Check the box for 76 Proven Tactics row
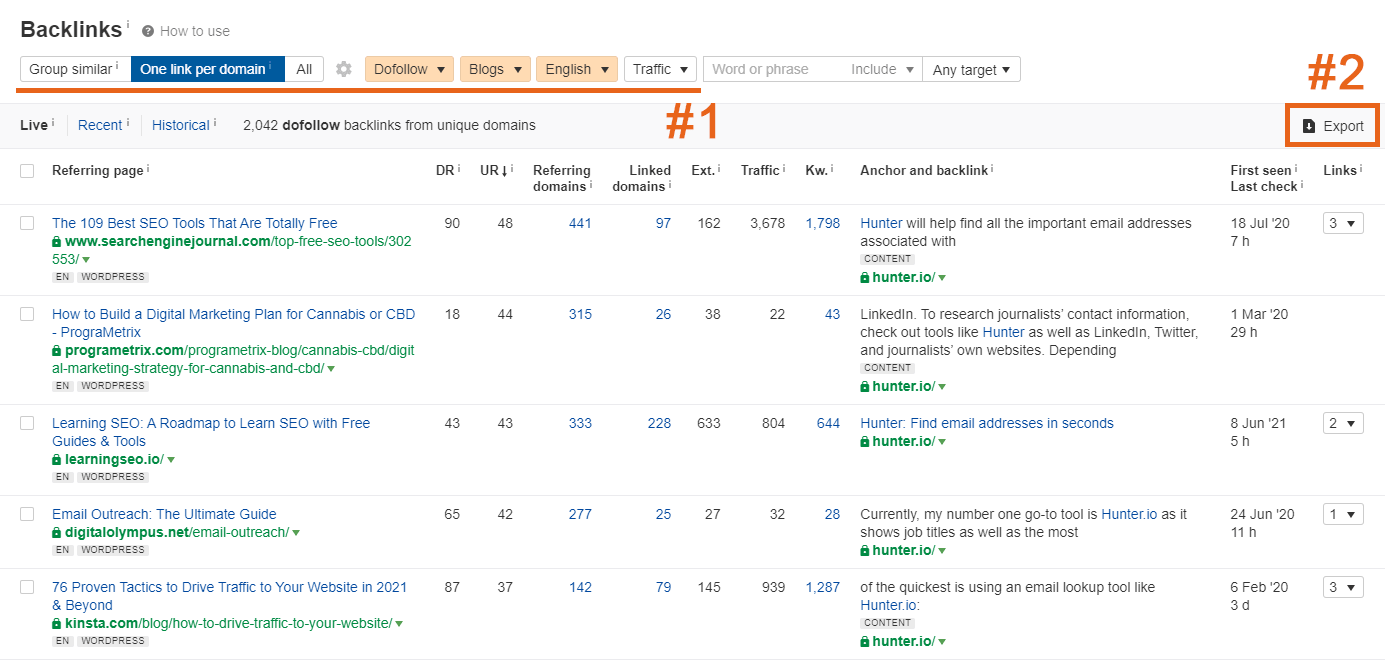Viewport: 1385px width, 660px height. tap(27, 587)
